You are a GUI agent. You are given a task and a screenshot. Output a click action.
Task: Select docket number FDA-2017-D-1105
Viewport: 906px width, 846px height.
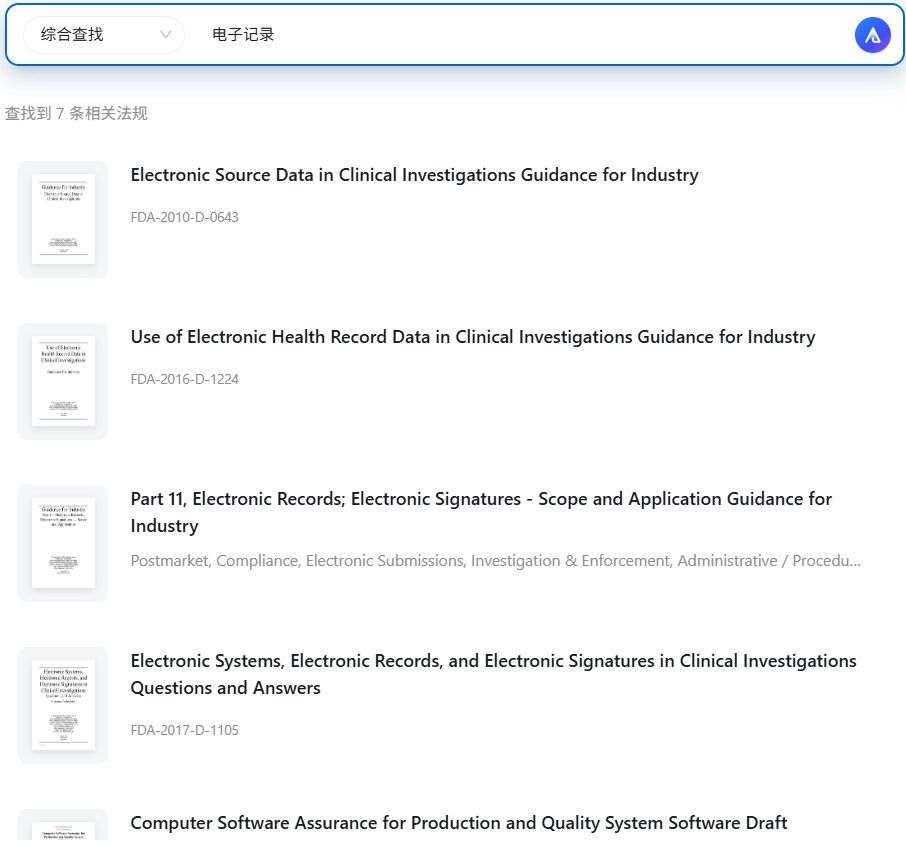(184, 730)
